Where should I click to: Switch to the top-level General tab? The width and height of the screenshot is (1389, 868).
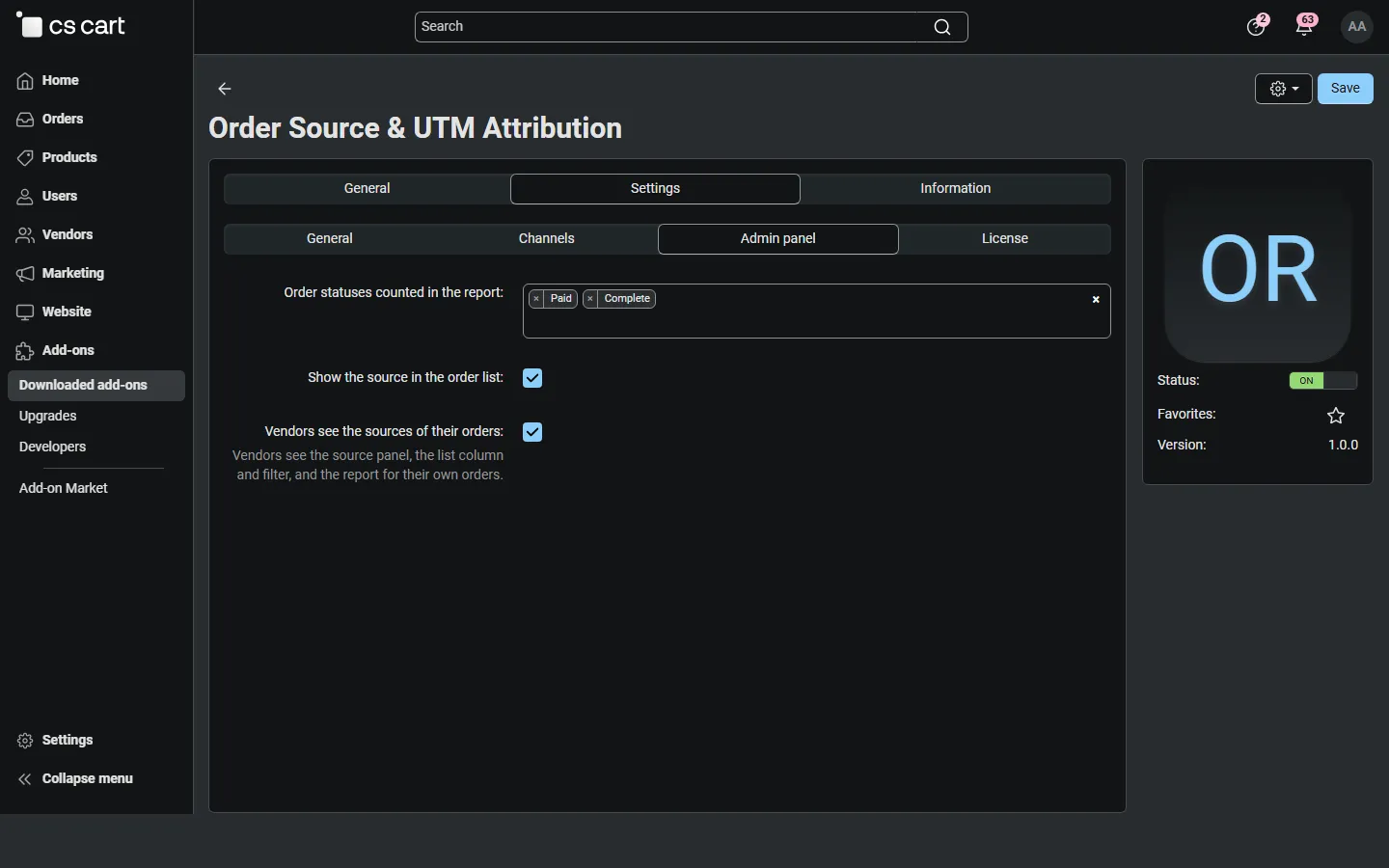[x=368, y=189]
